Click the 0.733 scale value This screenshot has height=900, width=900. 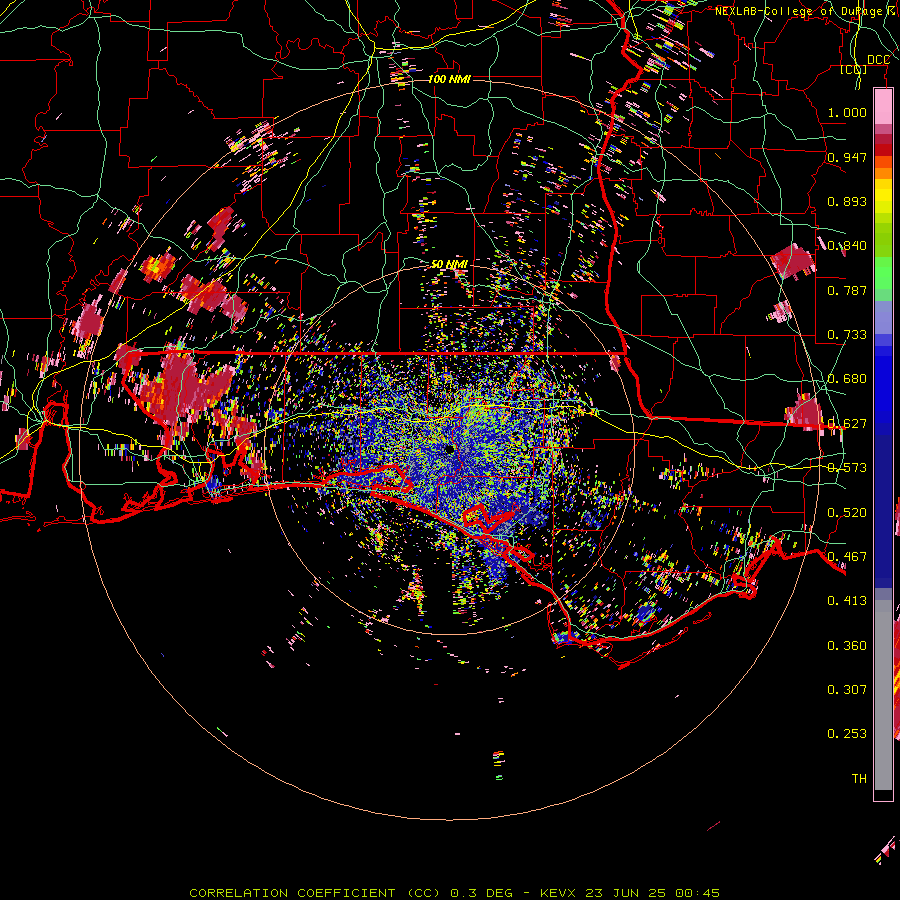[847, 335]
